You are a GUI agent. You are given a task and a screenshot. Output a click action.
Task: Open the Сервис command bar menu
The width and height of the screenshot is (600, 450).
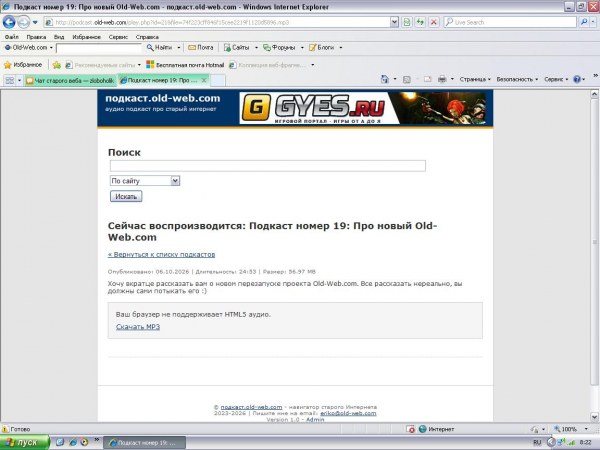tap(556, 79)
